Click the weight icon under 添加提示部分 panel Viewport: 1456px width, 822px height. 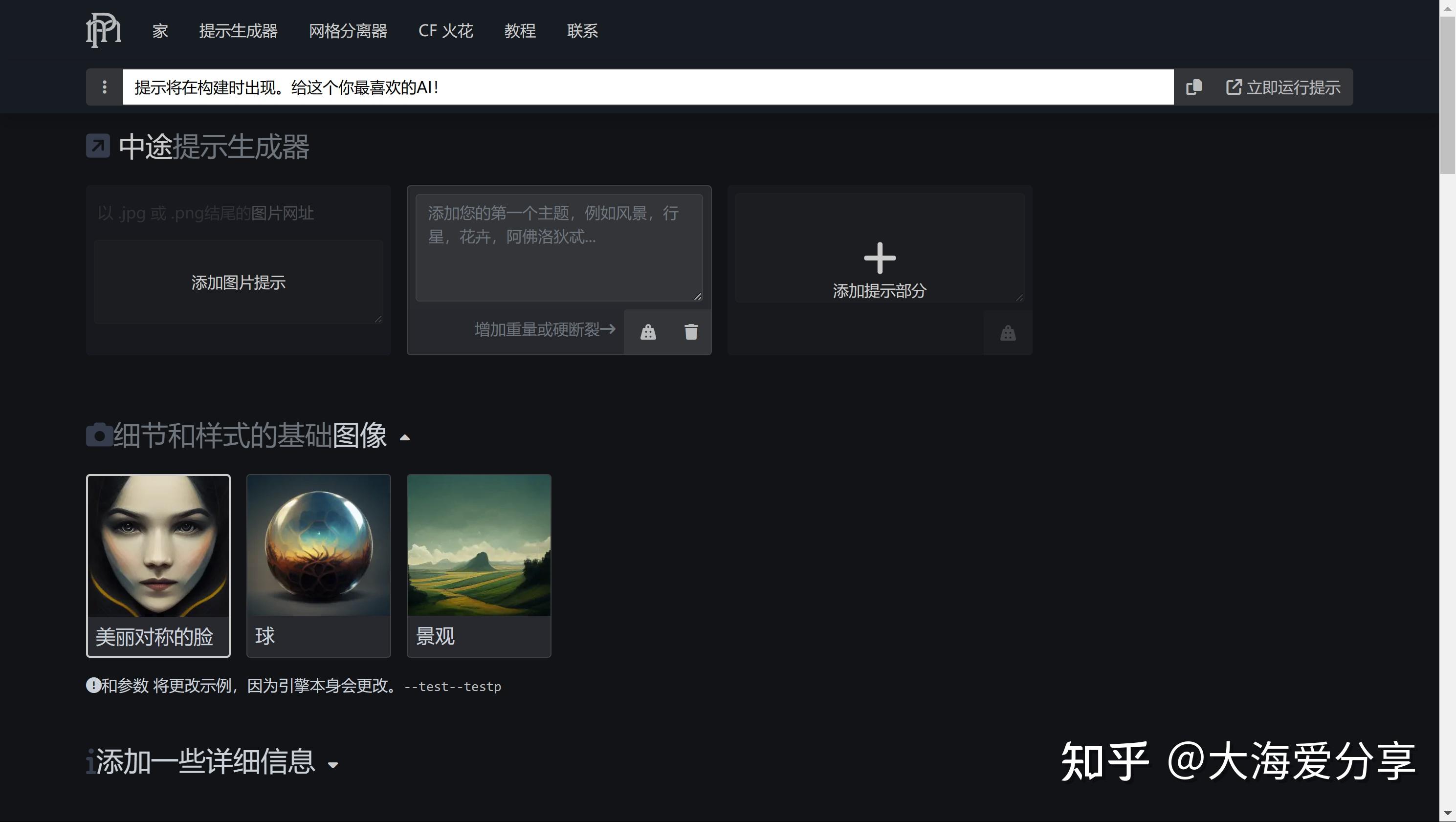tap(1007, 333)
